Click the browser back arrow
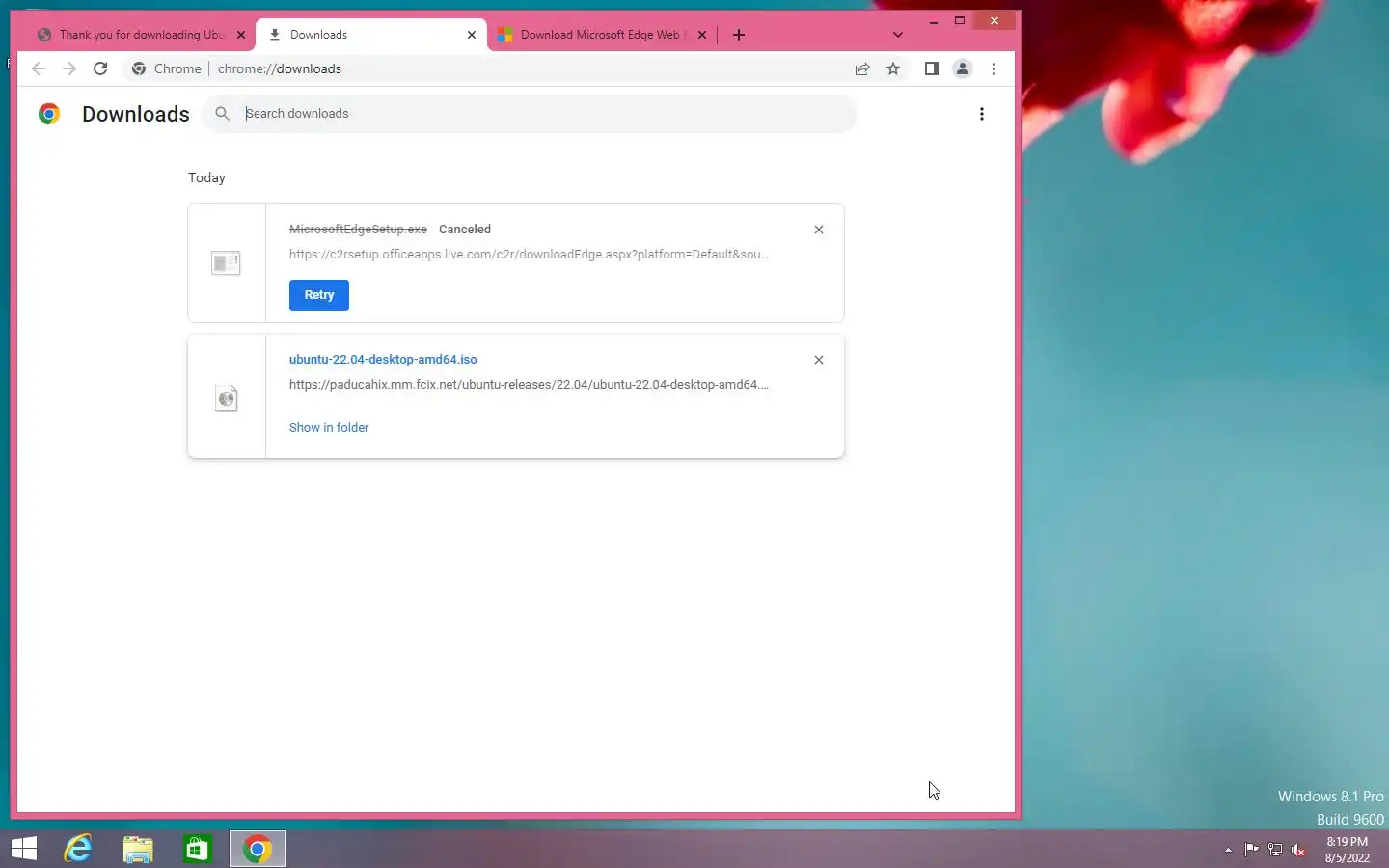 39,68
